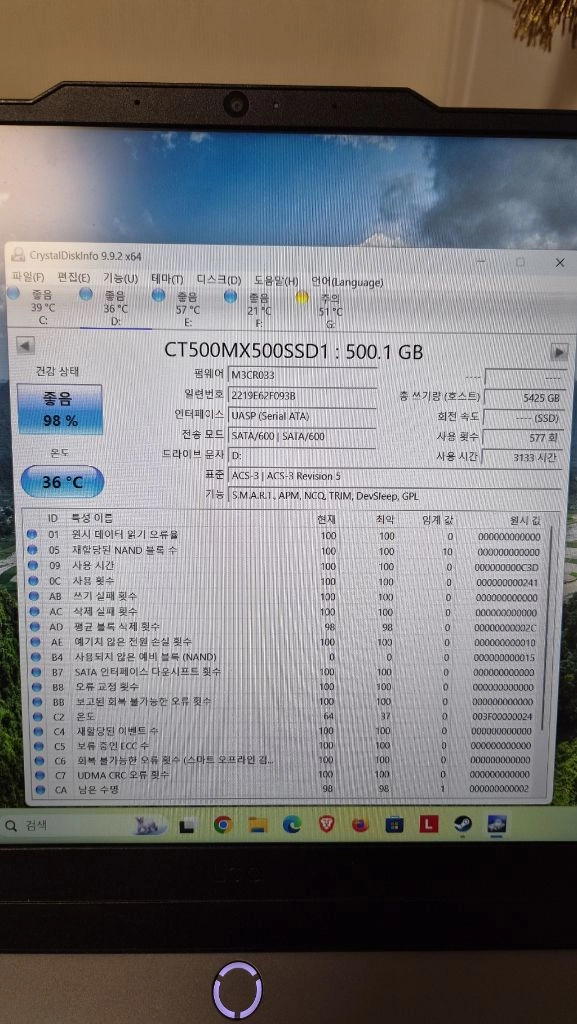Click the status dot for attribute CA
577x1024 pixels.
tap(41, 790)
